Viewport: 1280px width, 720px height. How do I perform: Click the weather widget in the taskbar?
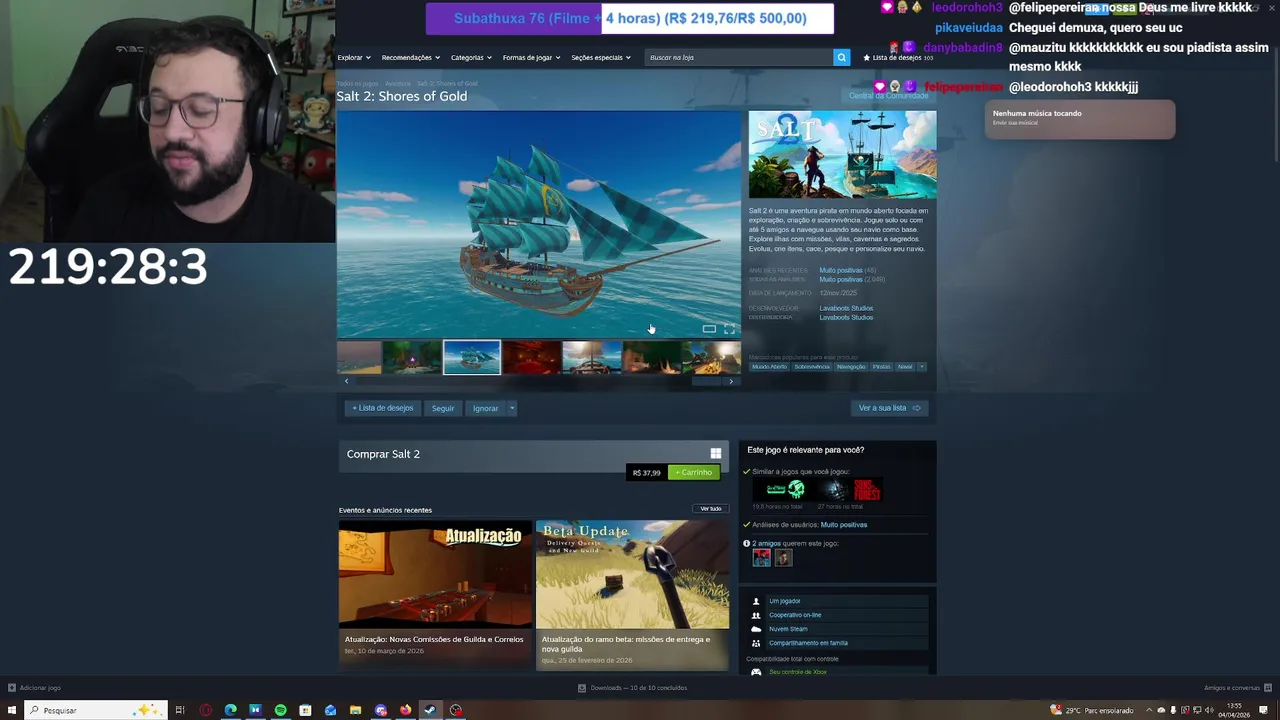[1092, 710]
